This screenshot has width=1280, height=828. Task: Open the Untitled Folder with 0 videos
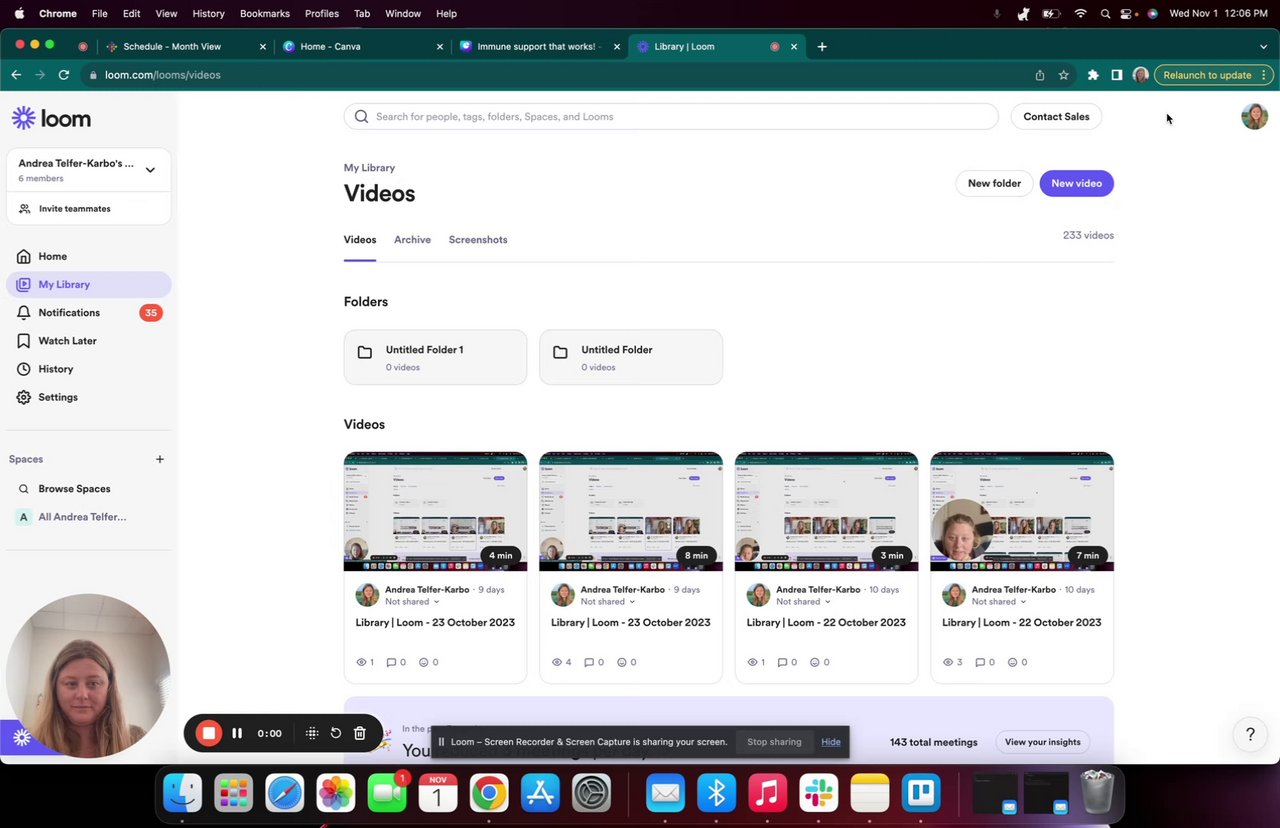point(631,357)
